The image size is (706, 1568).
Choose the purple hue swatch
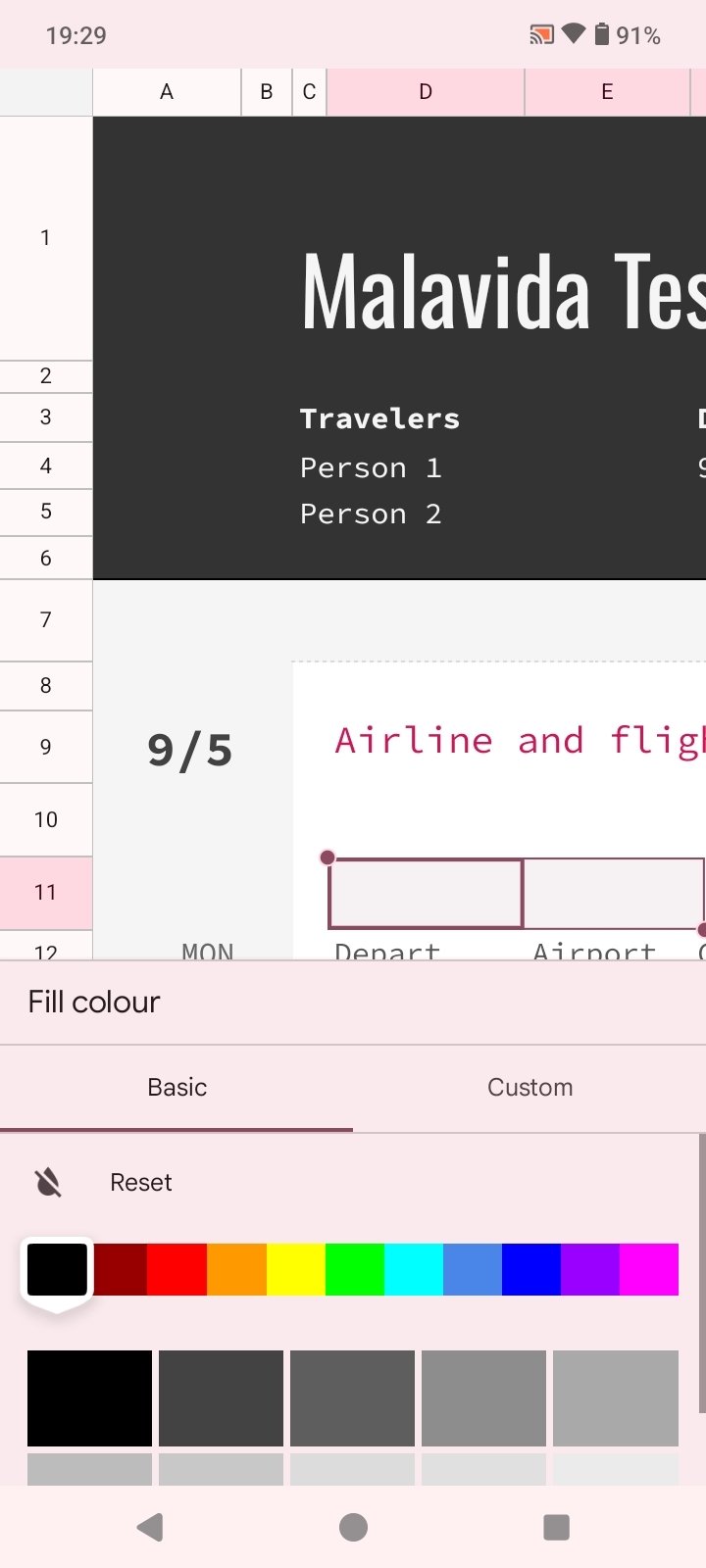pyautogui.click(x=589, y=1270)
